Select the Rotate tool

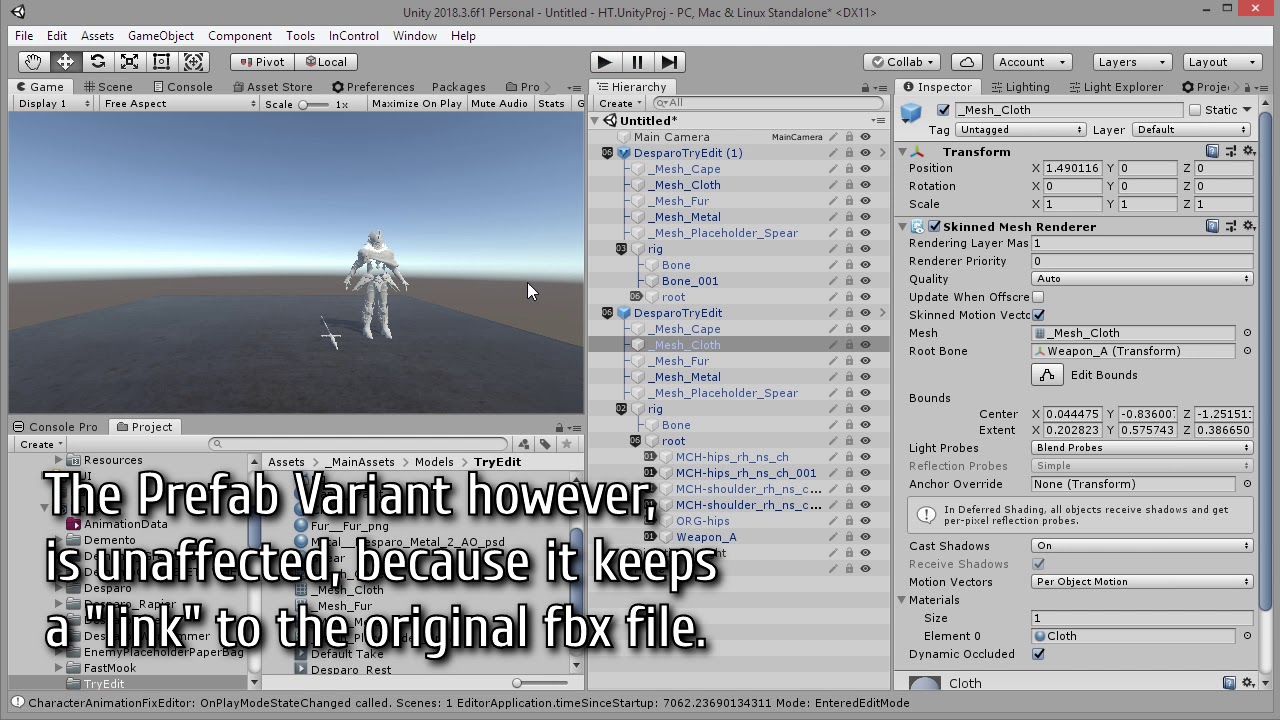point(97,62)
